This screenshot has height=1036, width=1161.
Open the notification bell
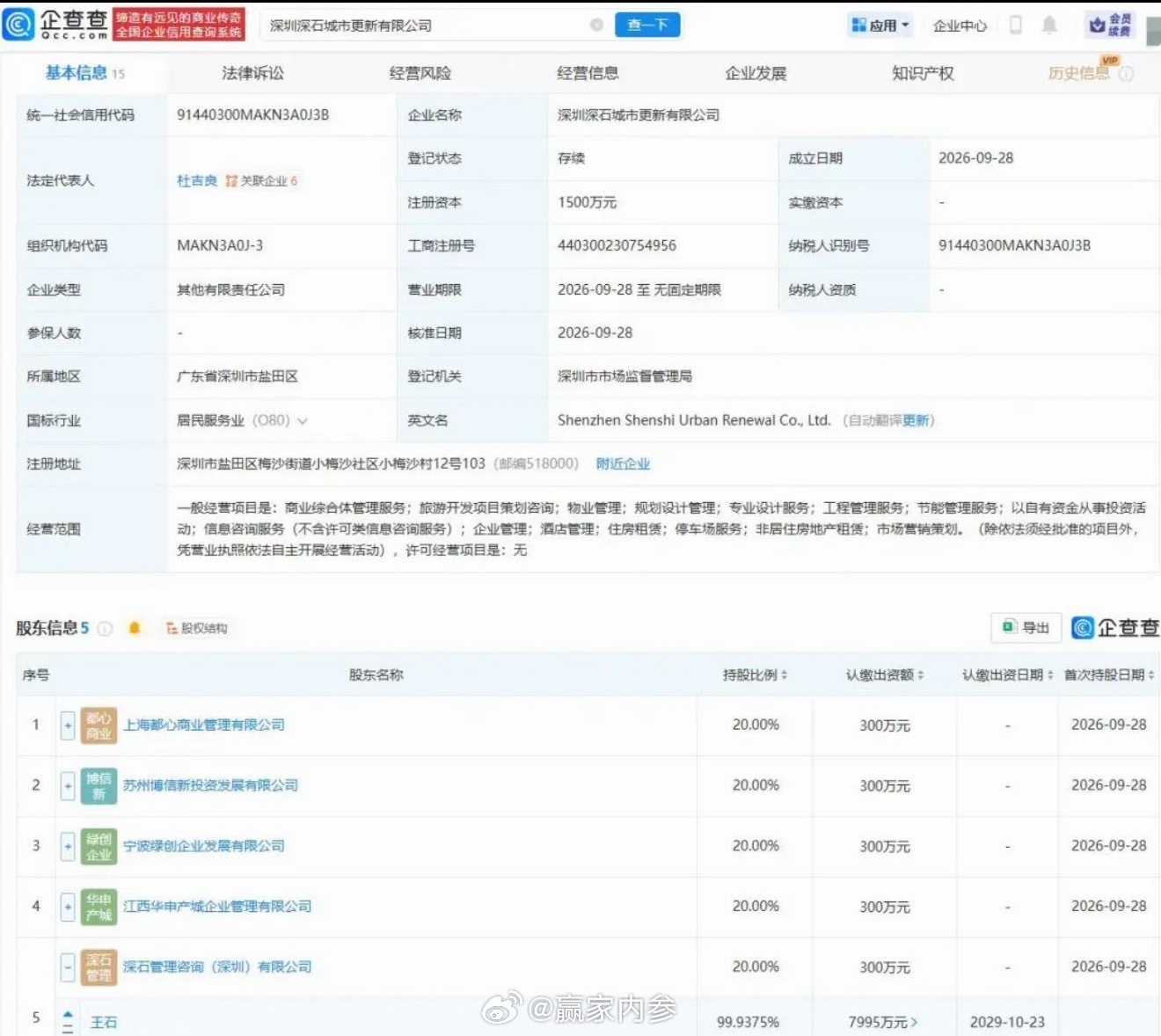coord(1049,26)
